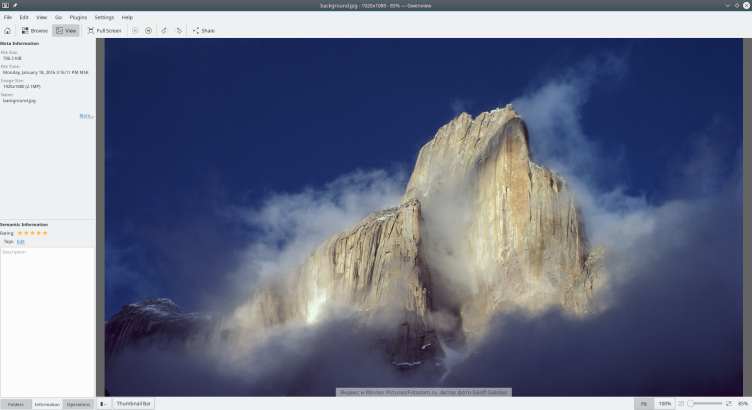
Task: Rotate the image right
Action: coord(179,31)
